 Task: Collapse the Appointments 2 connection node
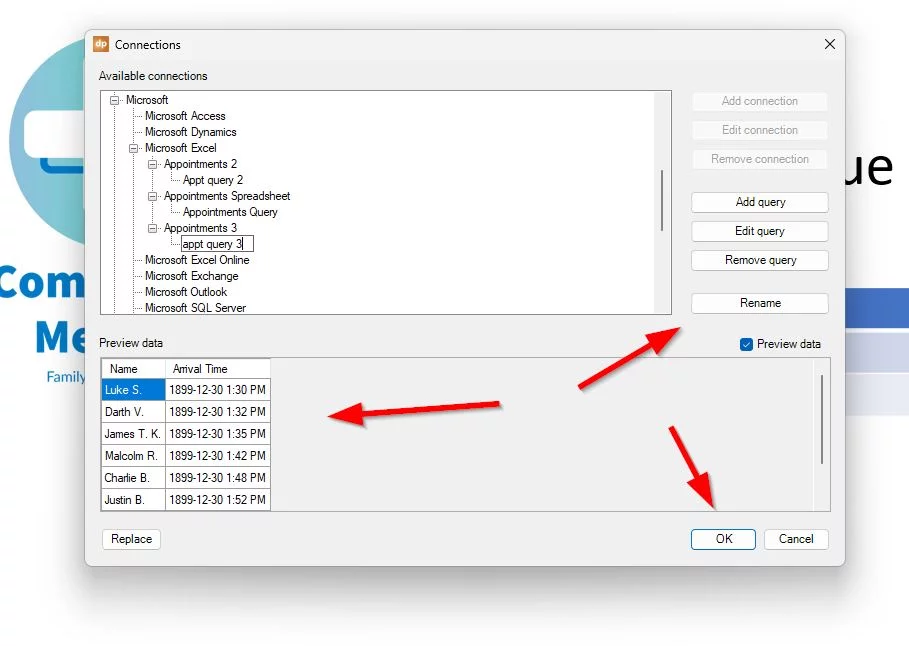tap(153, 164)
